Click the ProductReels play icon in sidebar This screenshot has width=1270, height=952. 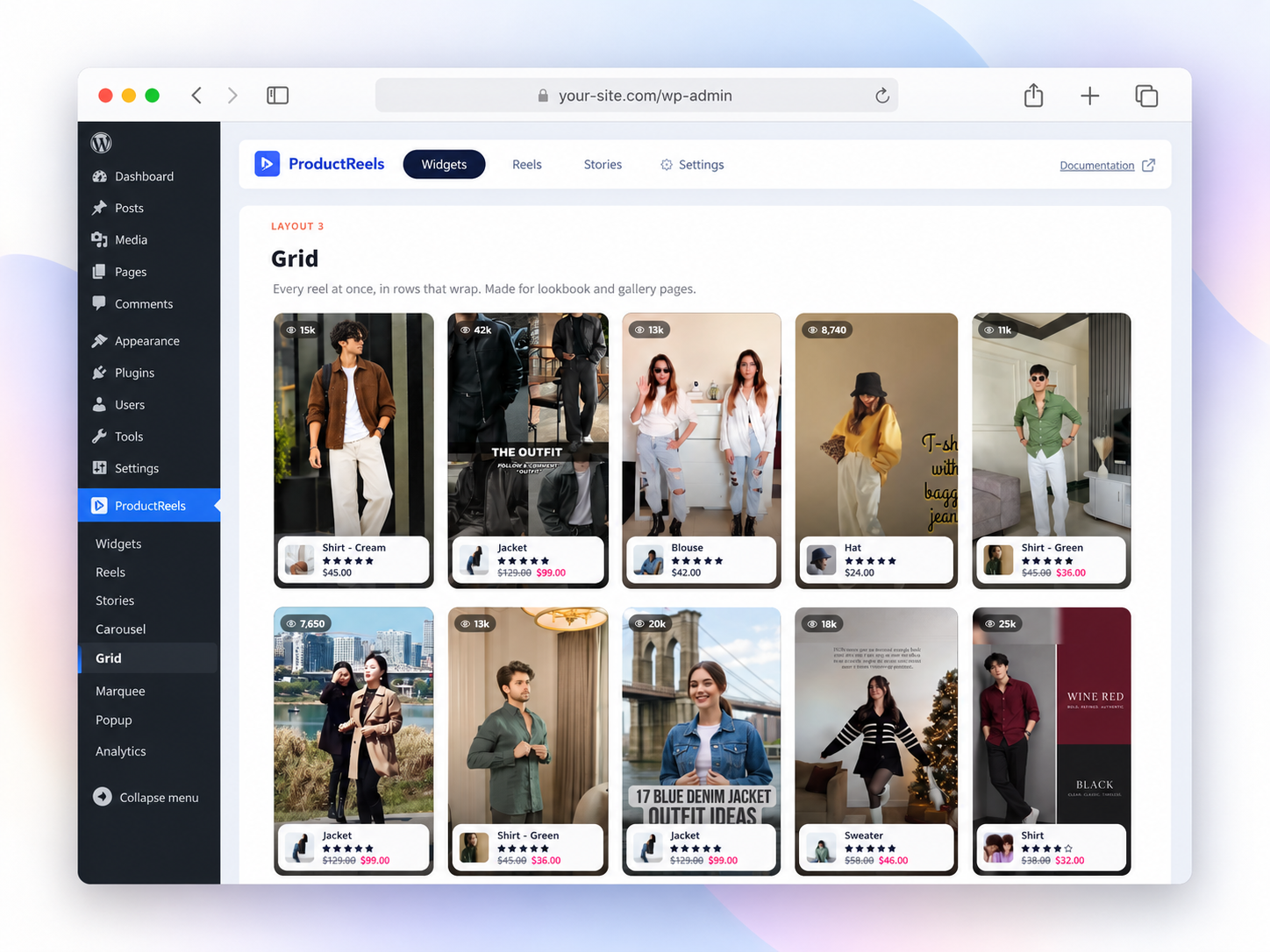click(99, 506)
